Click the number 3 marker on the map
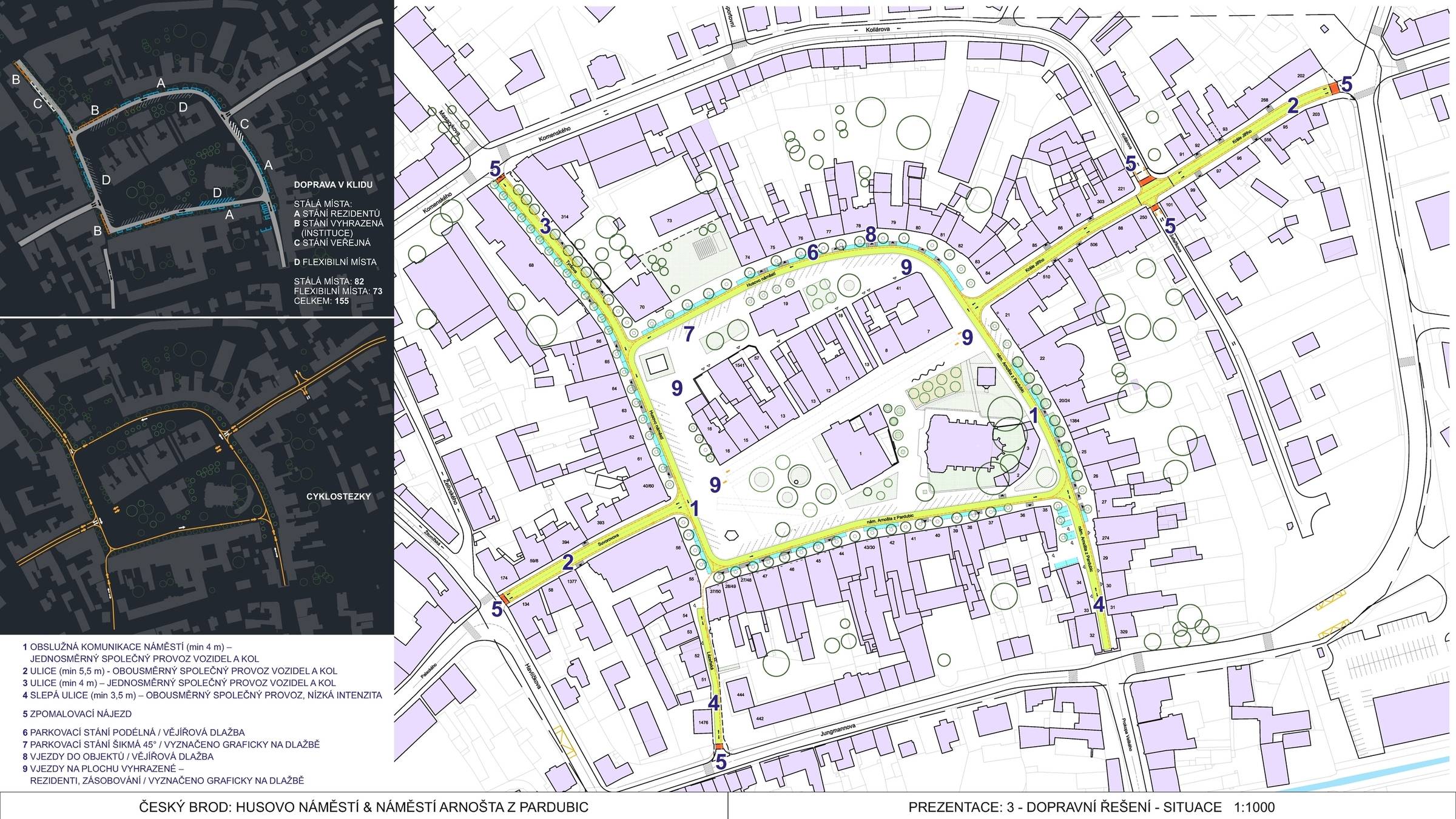Screen dimensions: 1456x819 point(545,227)
